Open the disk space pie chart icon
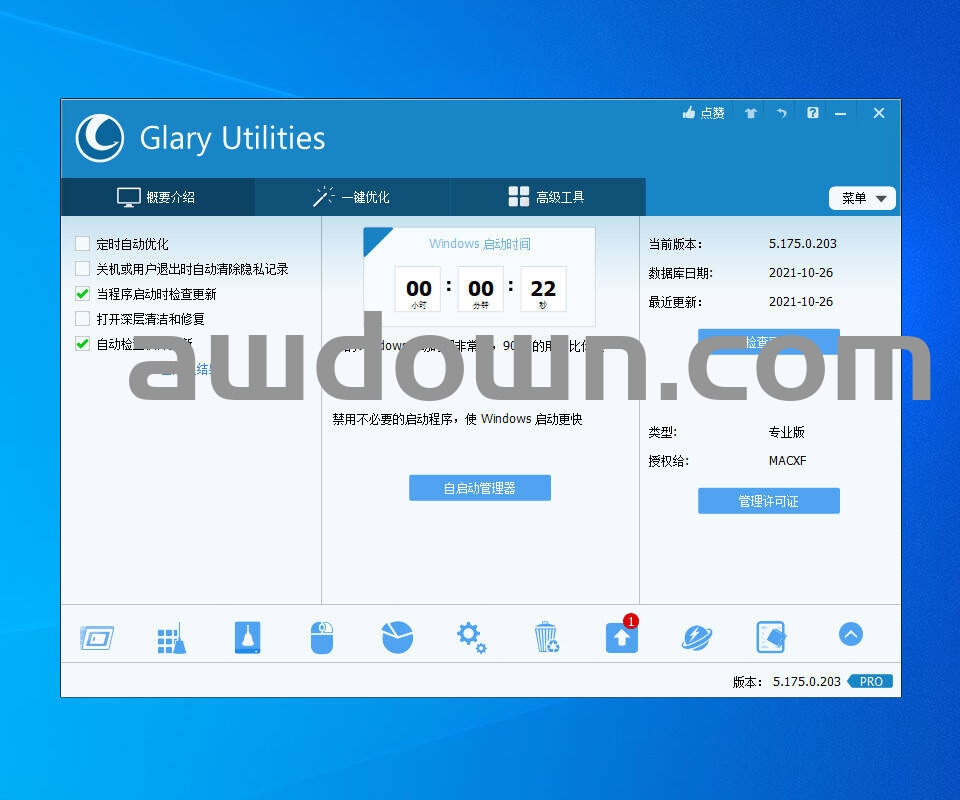The height and width of the screenshot is (800, 960). pos(397,637)
